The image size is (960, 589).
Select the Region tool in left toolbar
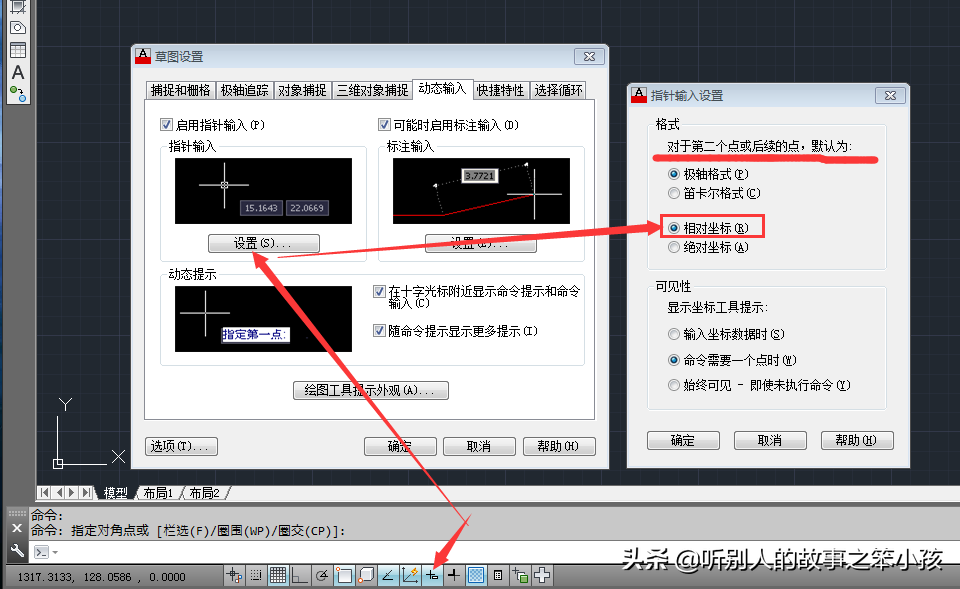tap(18, 28)
